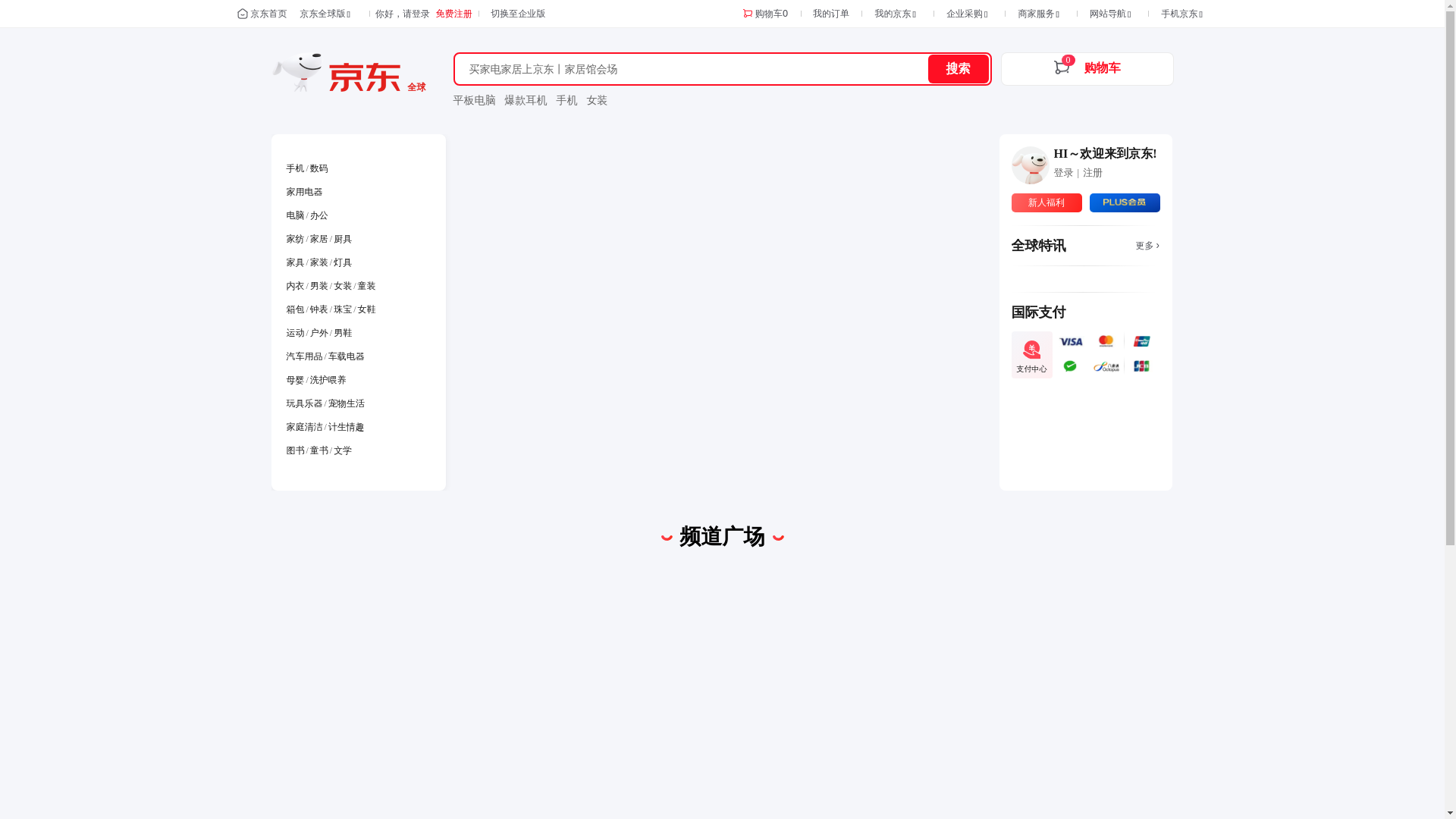Select 家用电器 category
1456x819 pixels.
(304, 192)
